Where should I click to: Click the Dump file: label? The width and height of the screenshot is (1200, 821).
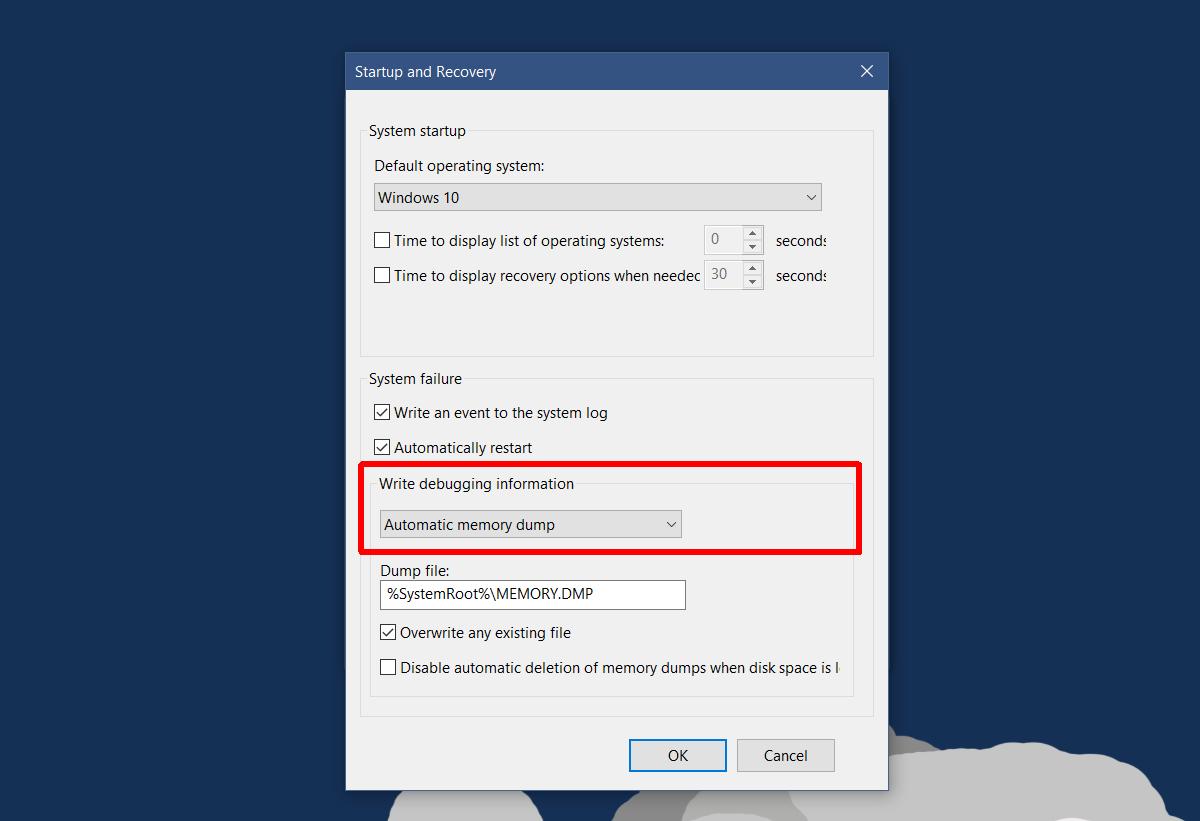pos(415,571)
